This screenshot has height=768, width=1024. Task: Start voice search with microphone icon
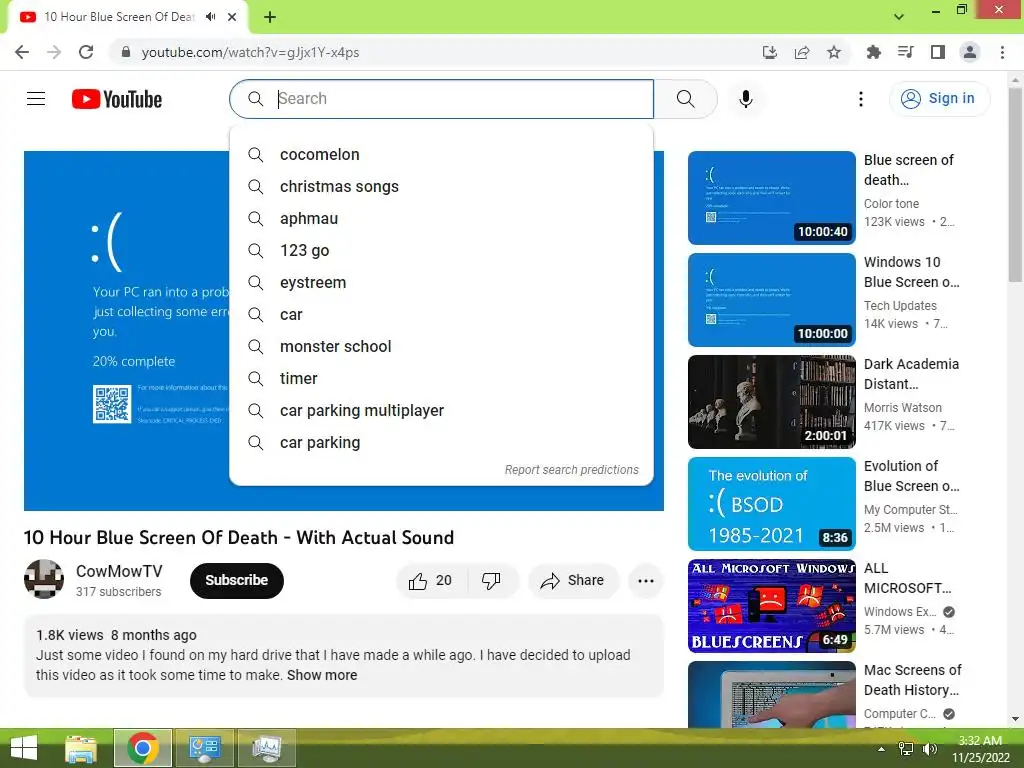[x=745, y=99]
